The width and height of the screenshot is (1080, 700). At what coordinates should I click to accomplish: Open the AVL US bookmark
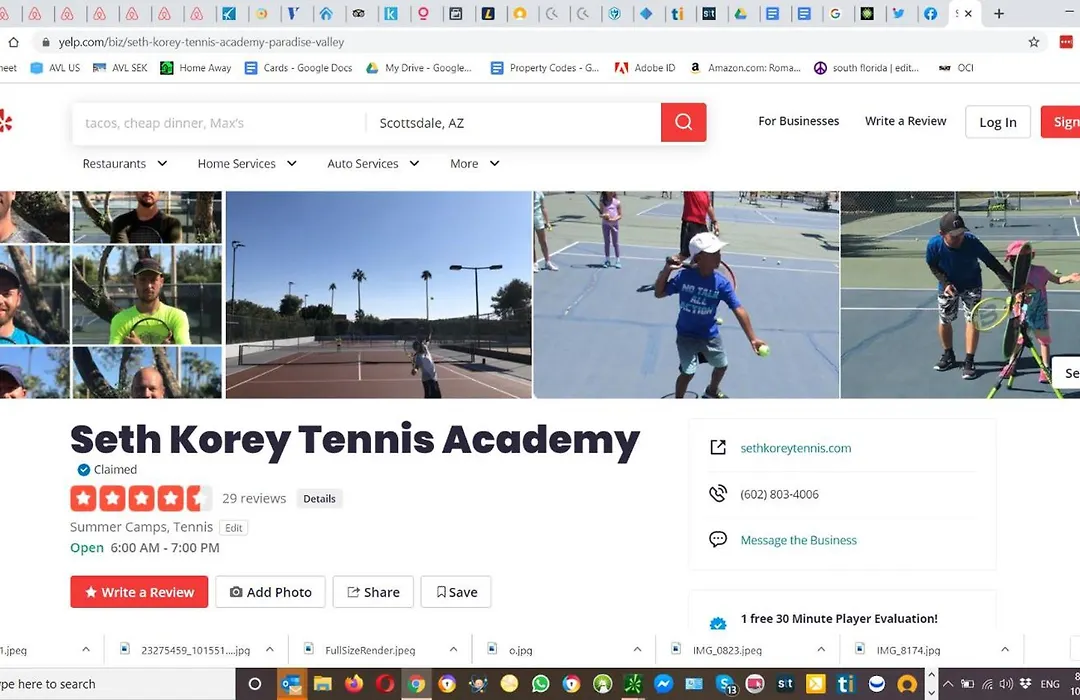[x=56, y=68]
